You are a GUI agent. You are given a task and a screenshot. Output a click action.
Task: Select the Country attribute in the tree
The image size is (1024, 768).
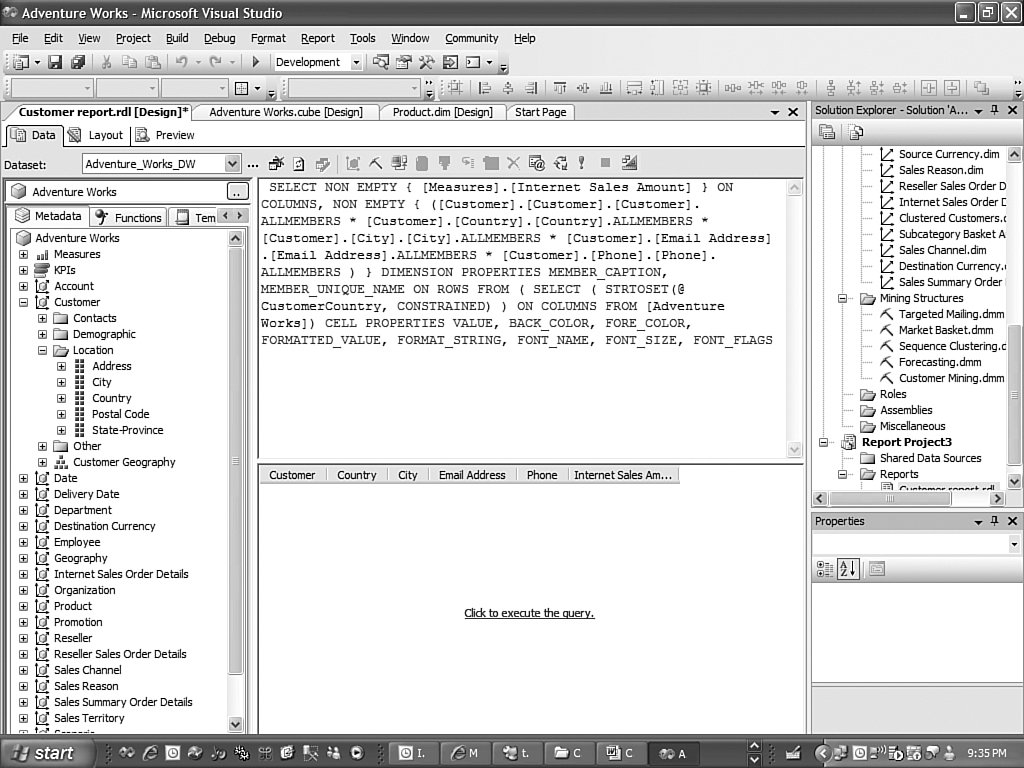[112, 398]
